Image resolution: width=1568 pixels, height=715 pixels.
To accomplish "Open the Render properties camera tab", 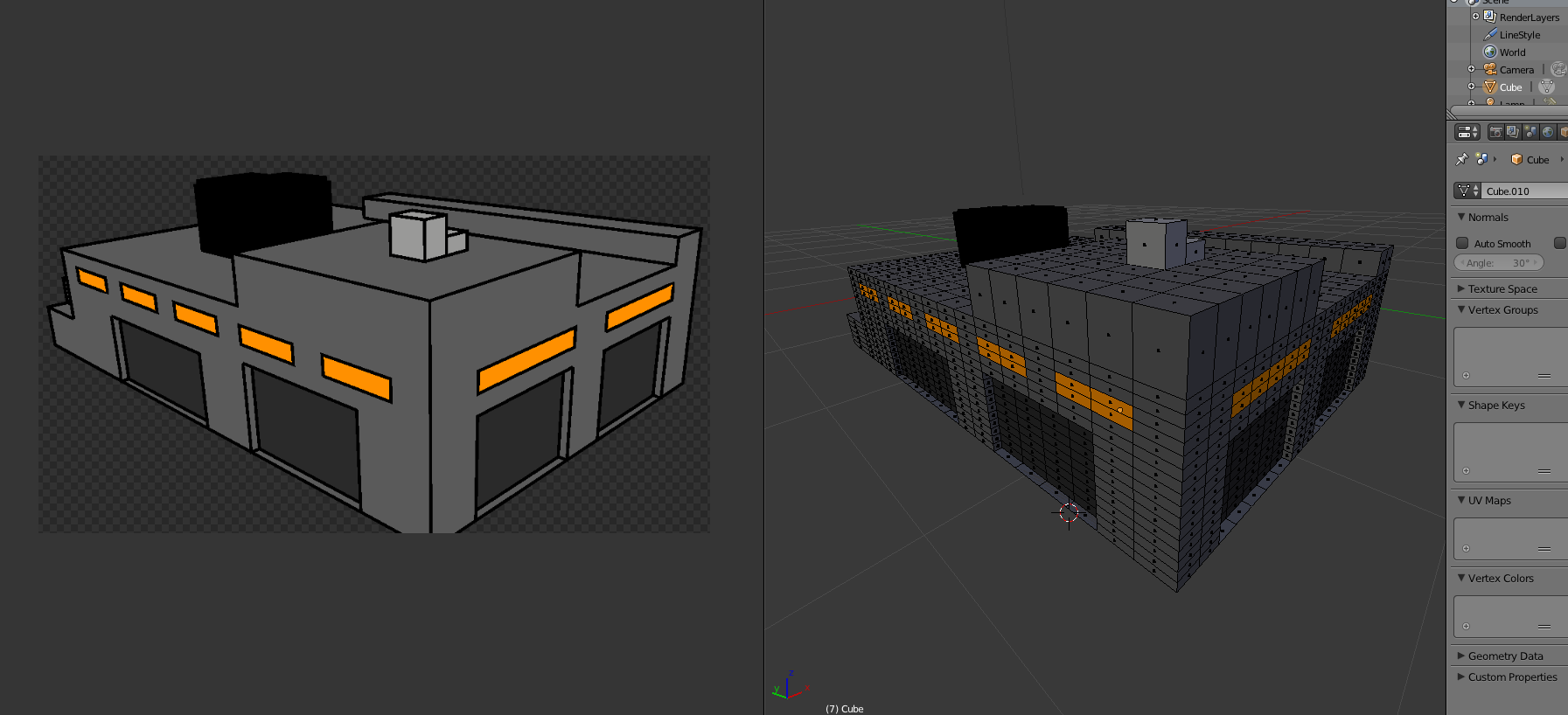I will click(x=1495, y=132).
